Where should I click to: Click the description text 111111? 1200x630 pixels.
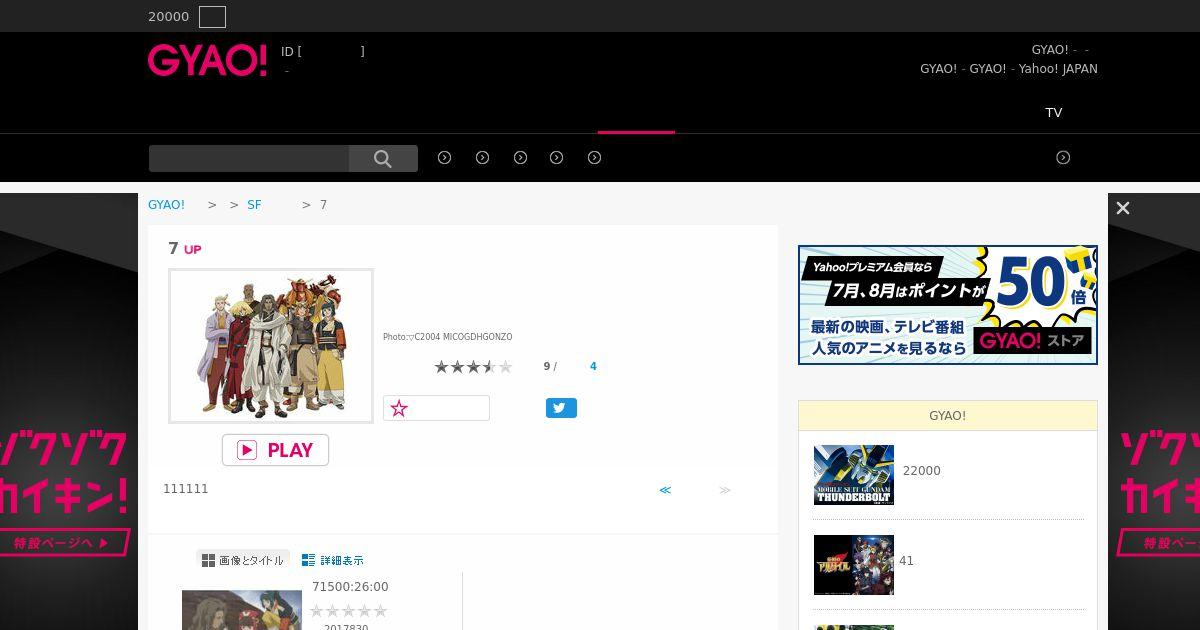(x=186, y=489)
